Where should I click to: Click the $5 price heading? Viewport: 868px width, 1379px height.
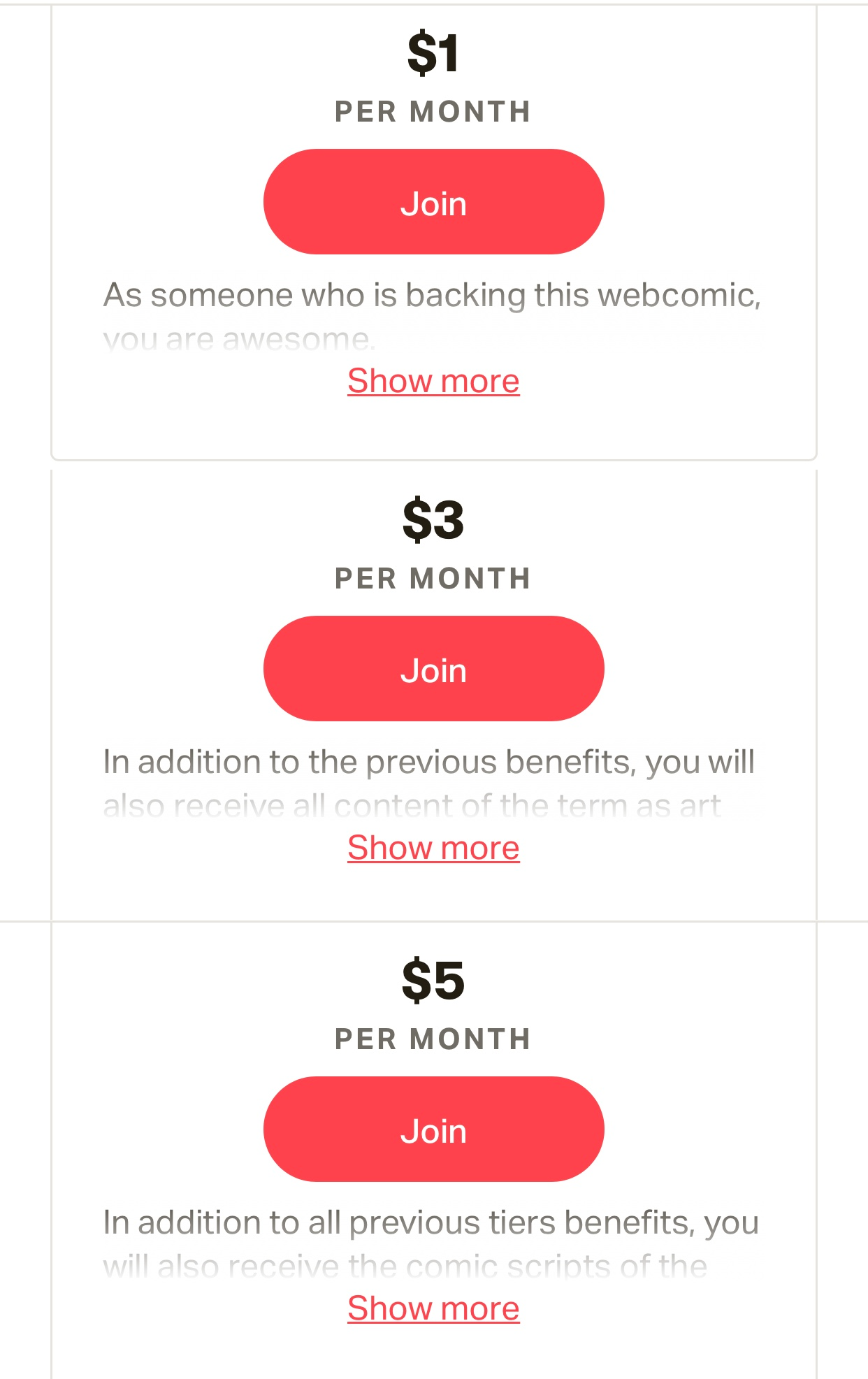433,981
